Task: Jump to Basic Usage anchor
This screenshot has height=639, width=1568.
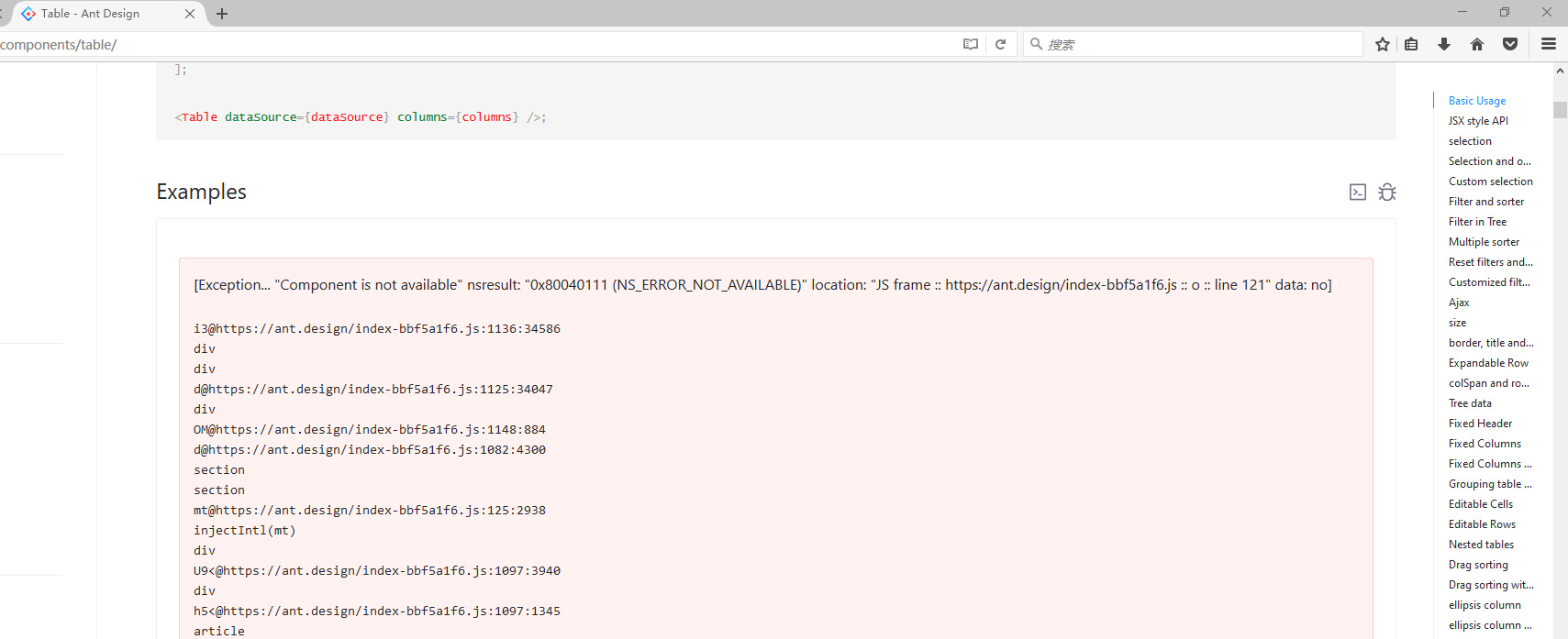Action: coord(1477,101)
